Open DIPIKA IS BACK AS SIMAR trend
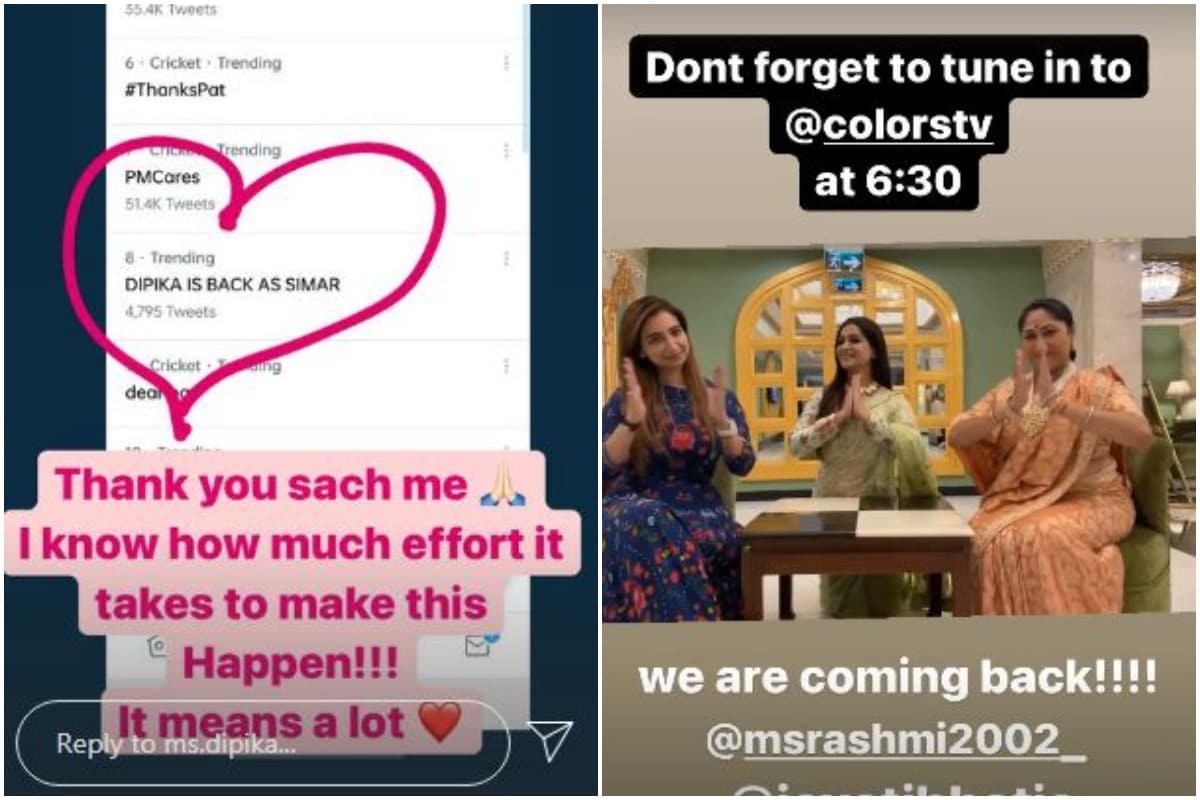Image resolution: width=1200 pixels, height=800 pixels. coord(232,284)
